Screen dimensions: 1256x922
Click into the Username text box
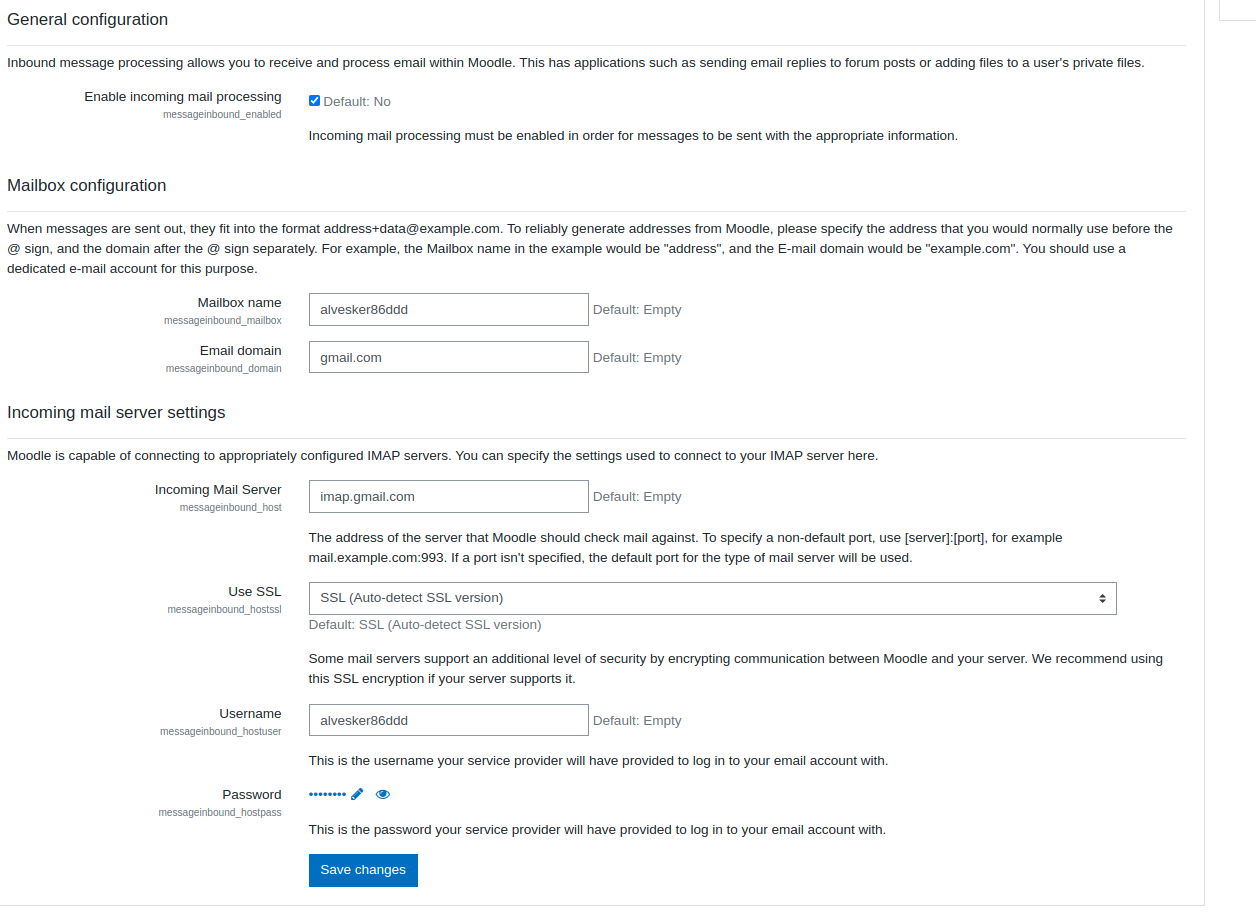coord(448,720)
